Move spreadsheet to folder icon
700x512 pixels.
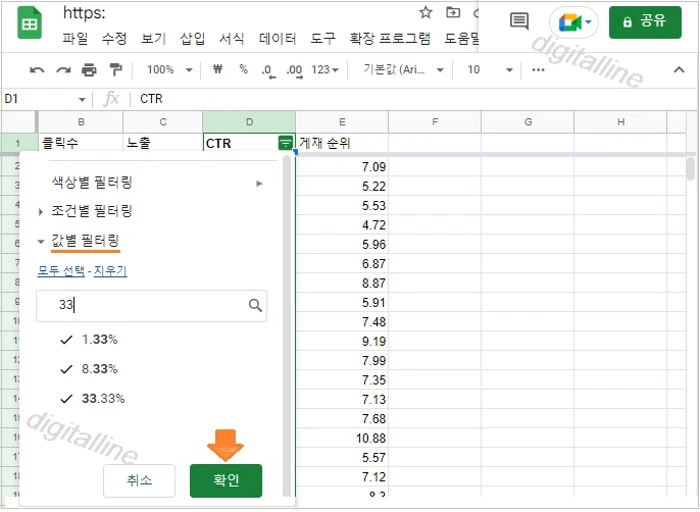[x=453, y=12]
